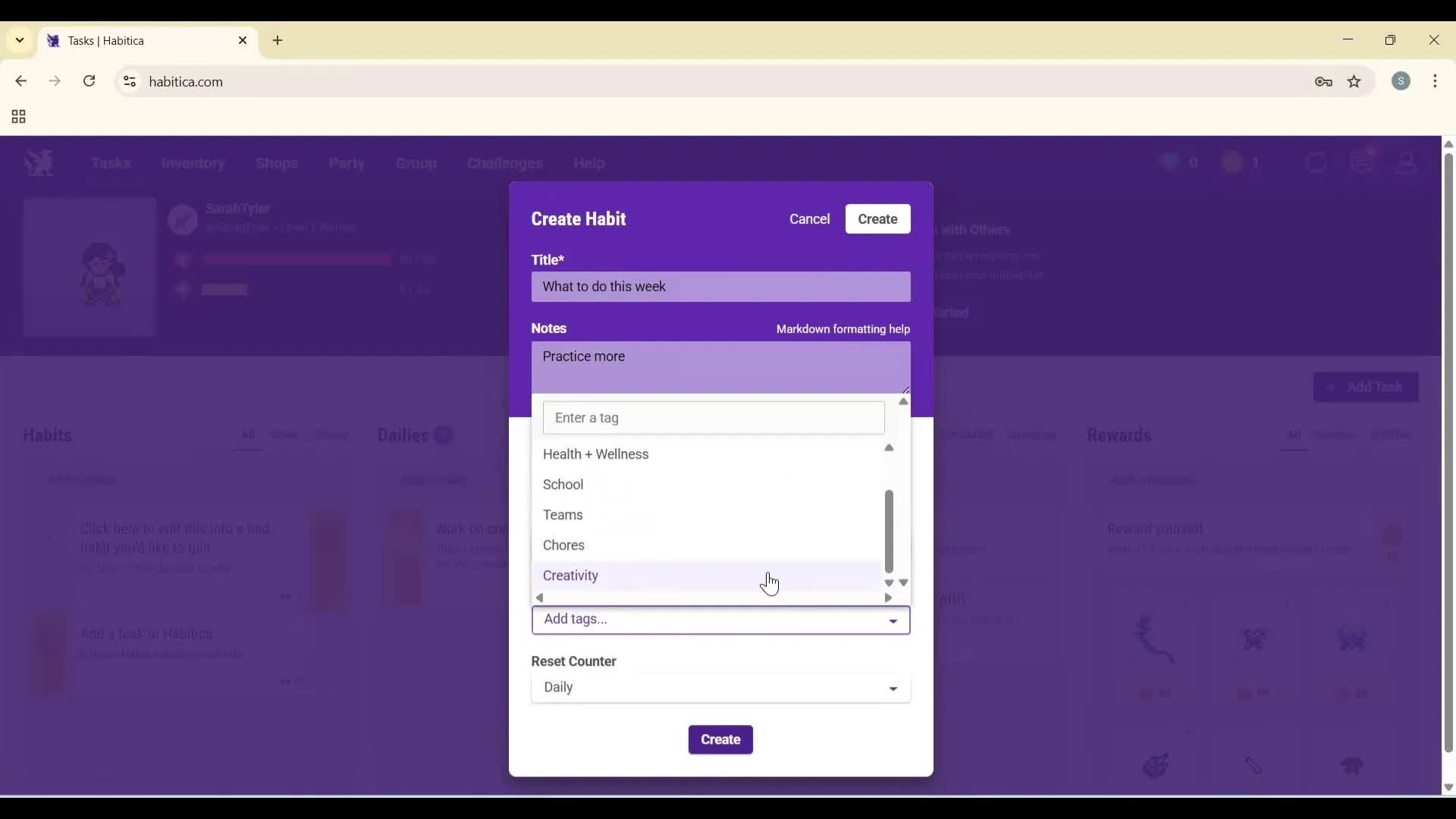Click the gems counter in the header
The width and height of the screenshot is (1456, 819).
click(1178, 162)
